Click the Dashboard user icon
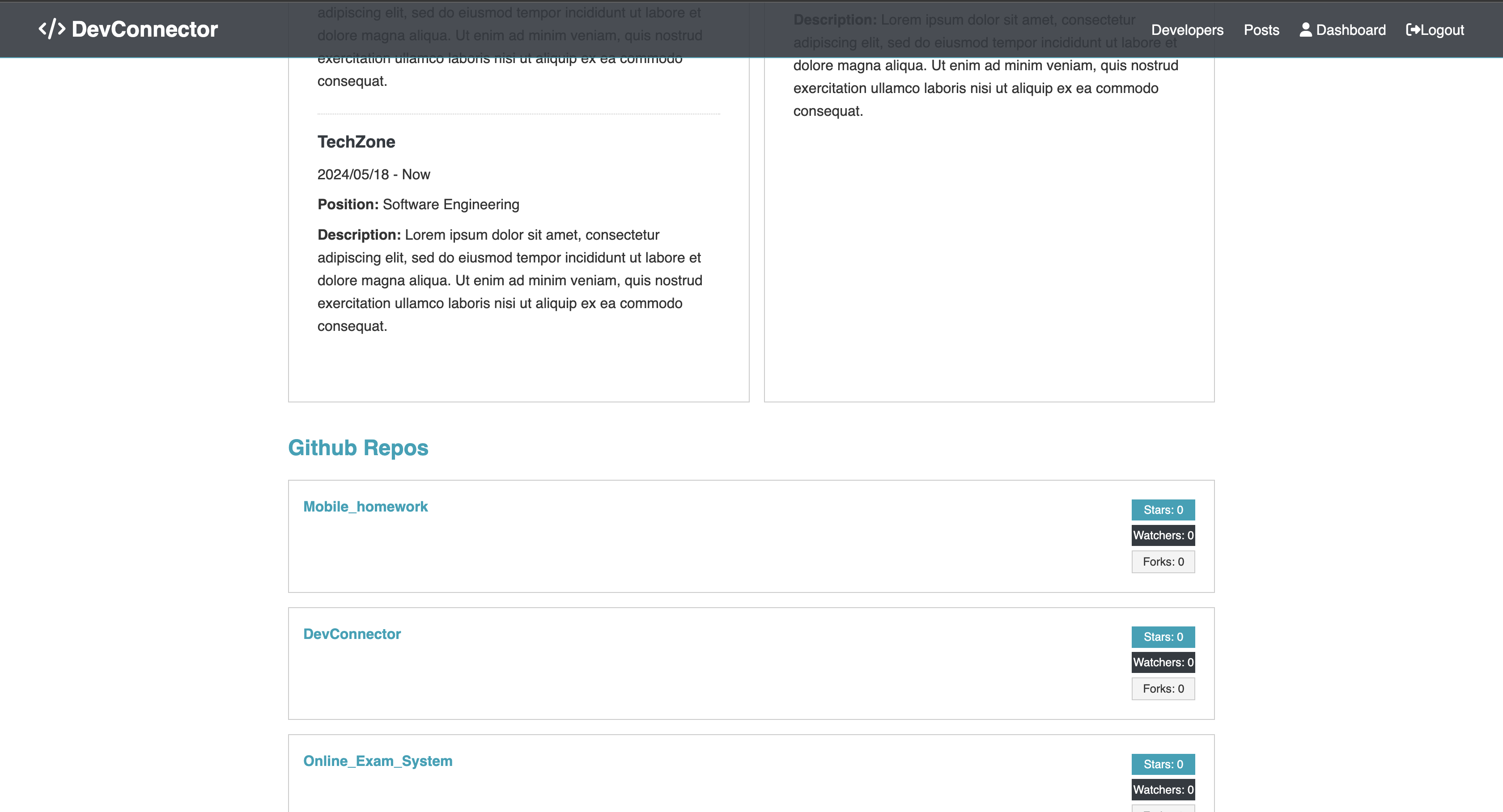 [x=1305, y=30]
